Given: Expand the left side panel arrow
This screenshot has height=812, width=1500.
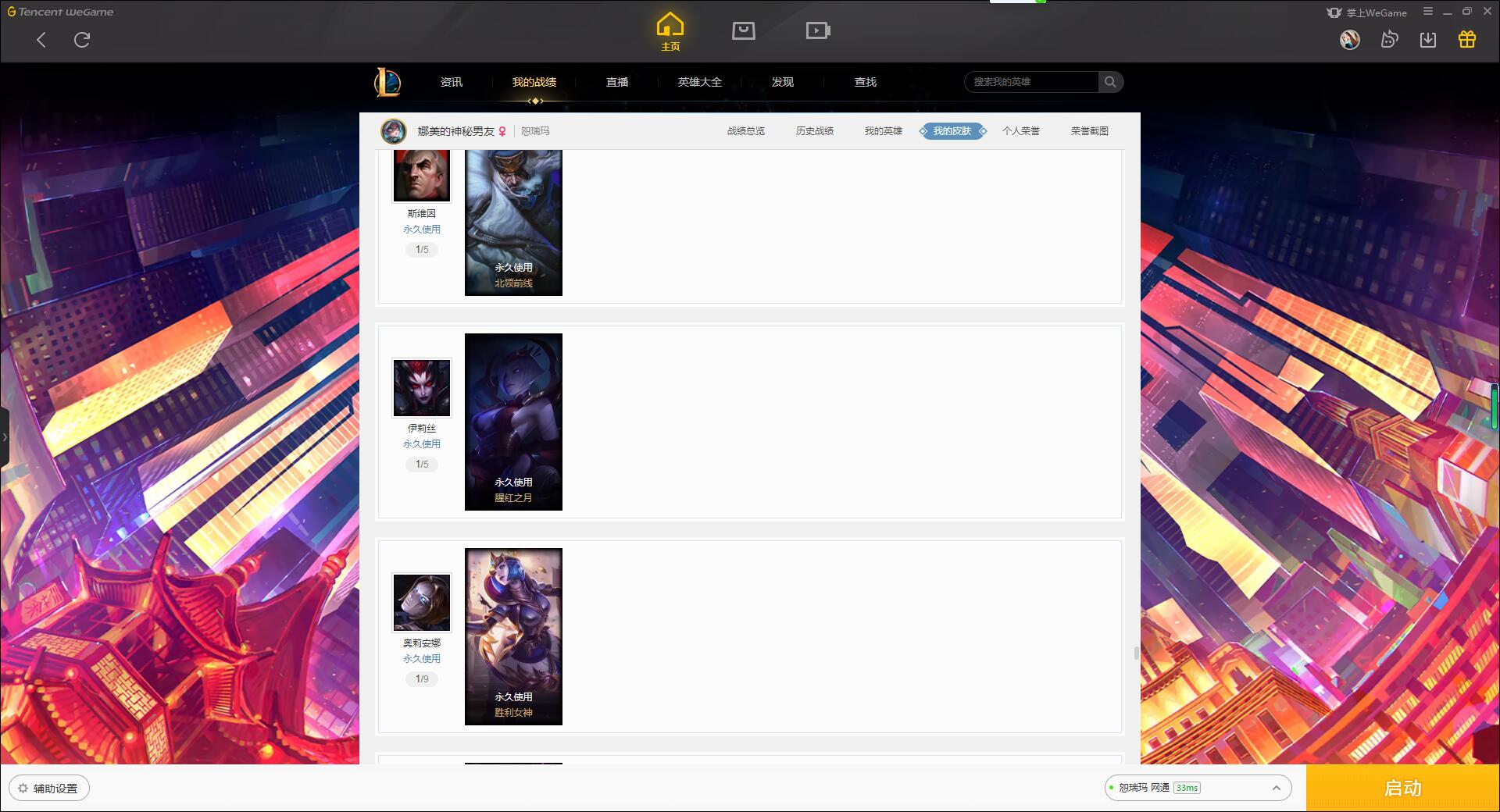Looking at the screenshot, I should coord(5,437).
